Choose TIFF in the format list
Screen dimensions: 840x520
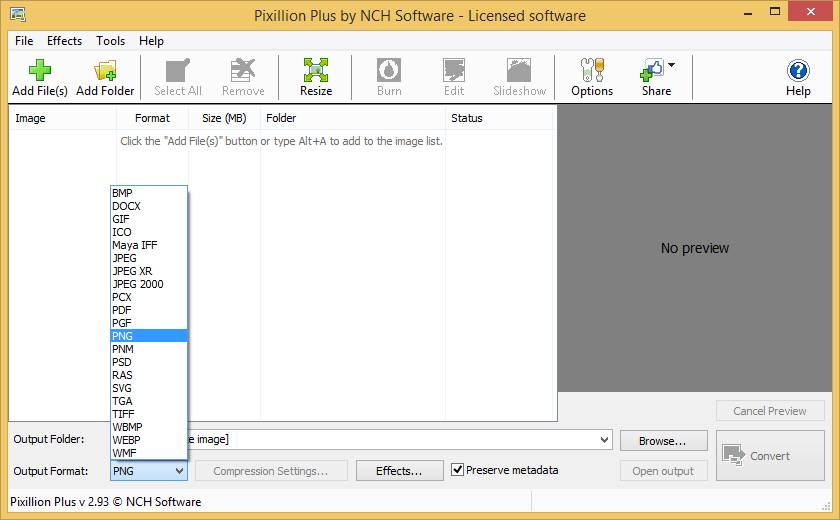123,414
